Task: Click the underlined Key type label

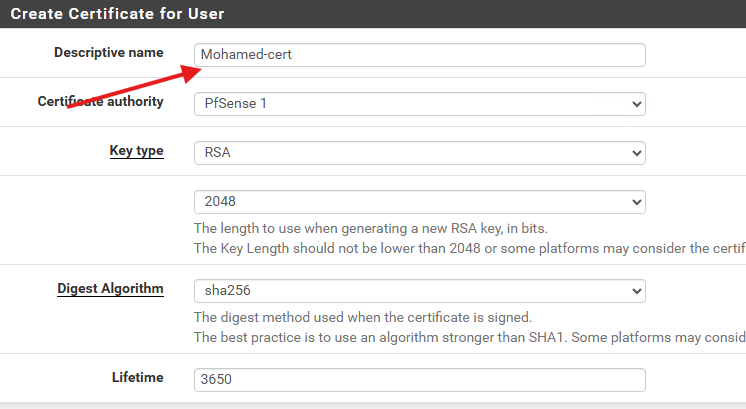Action: pyautogui.click(x=137, y=151)
